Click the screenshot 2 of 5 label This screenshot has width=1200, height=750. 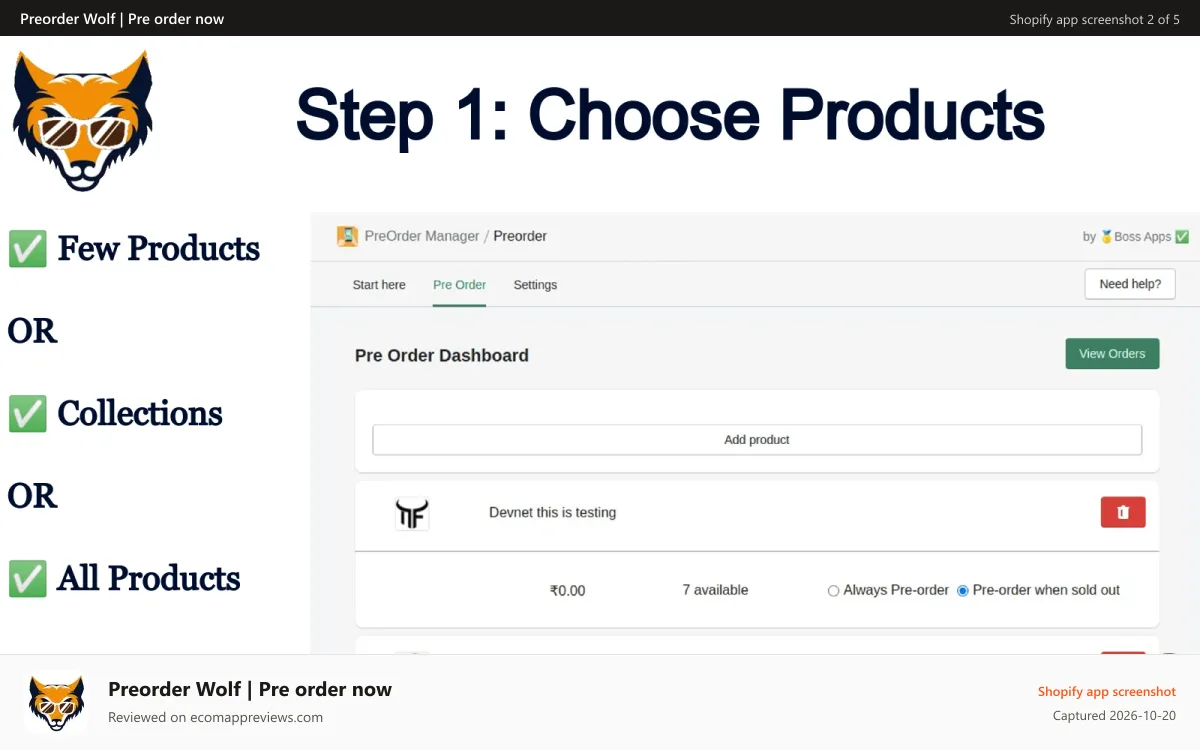click(x=1094, y=19)
